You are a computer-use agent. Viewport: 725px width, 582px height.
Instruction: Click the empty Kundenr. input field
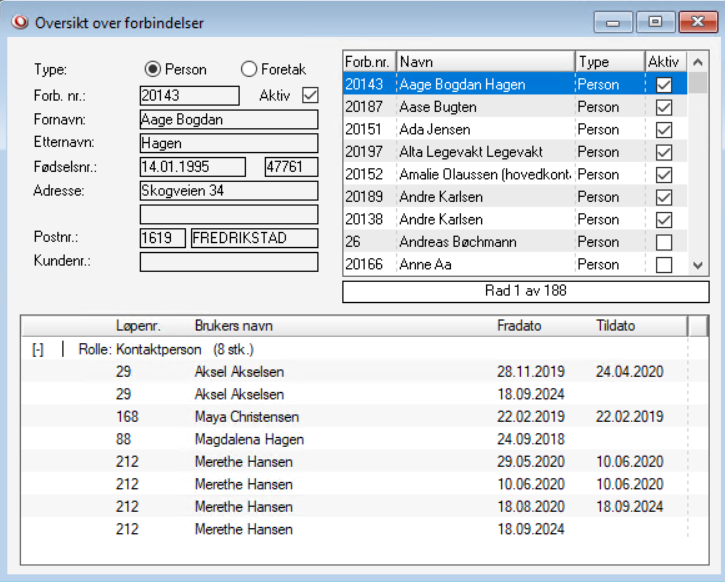pos(229,262)
